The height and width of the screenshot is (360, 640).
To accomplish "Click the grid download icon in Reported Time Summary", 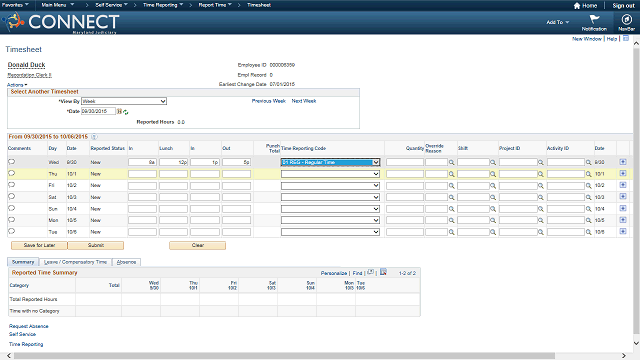I will click(383, 272).
